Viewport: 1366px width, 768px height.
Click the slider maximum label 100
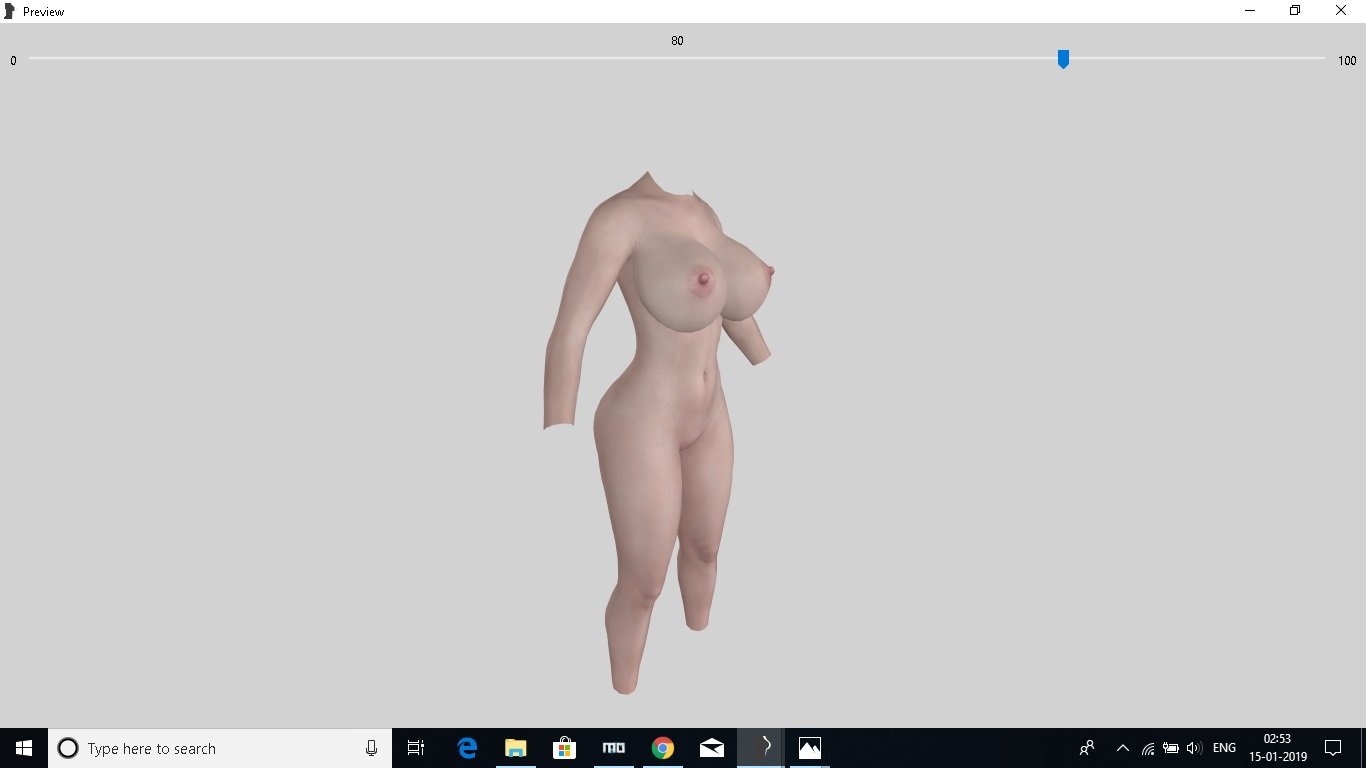[1347, 61]
